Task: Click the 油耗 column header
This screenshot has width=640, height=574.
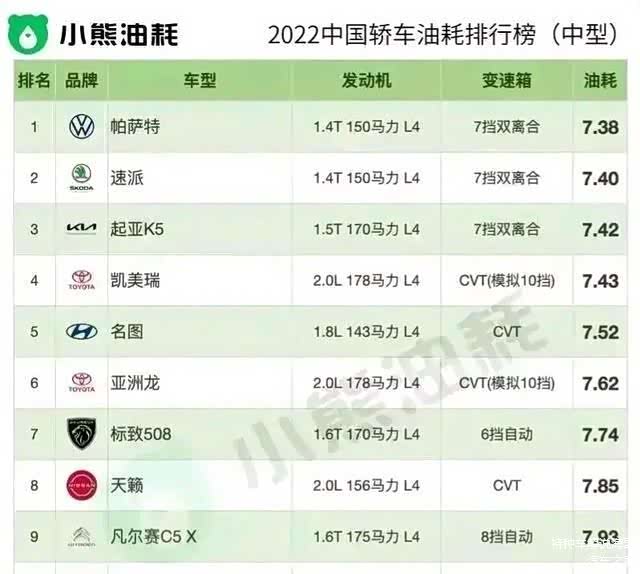Action: 600,81
